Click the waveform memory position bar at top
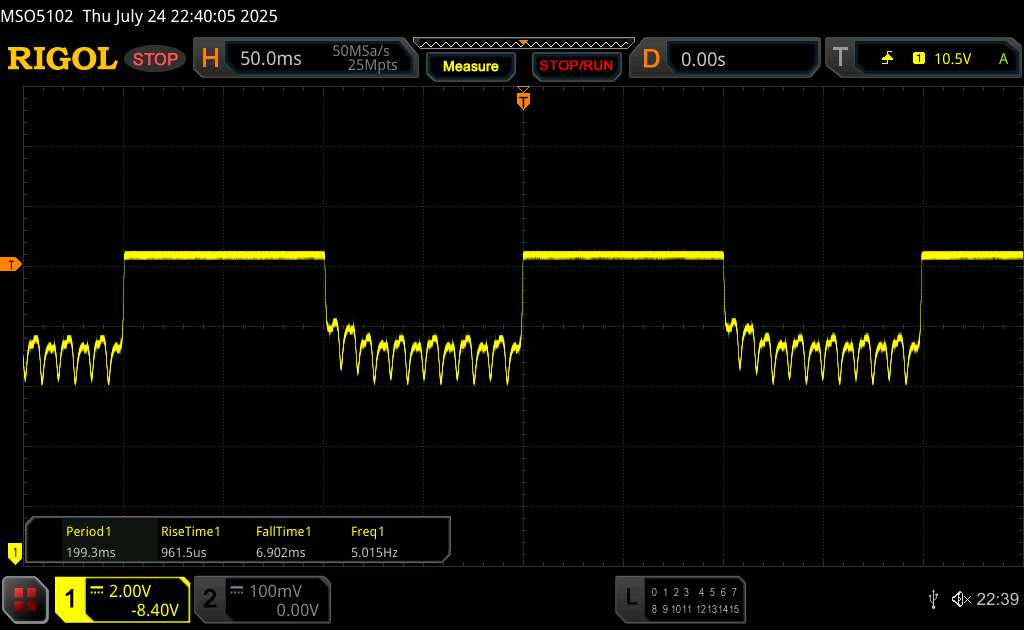 coord(523,43)
